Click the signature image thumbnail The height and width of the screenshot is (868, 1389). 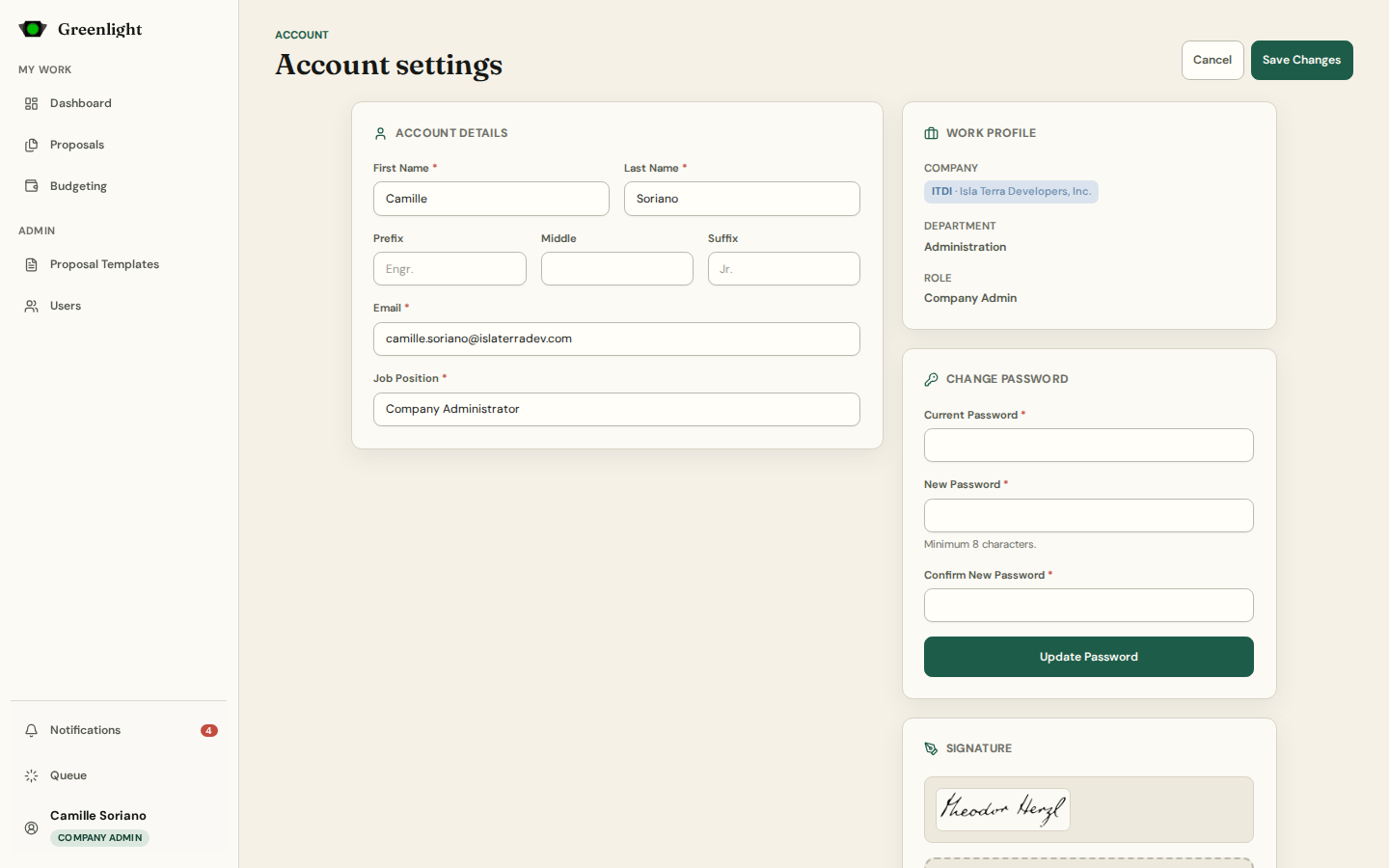1003,809
